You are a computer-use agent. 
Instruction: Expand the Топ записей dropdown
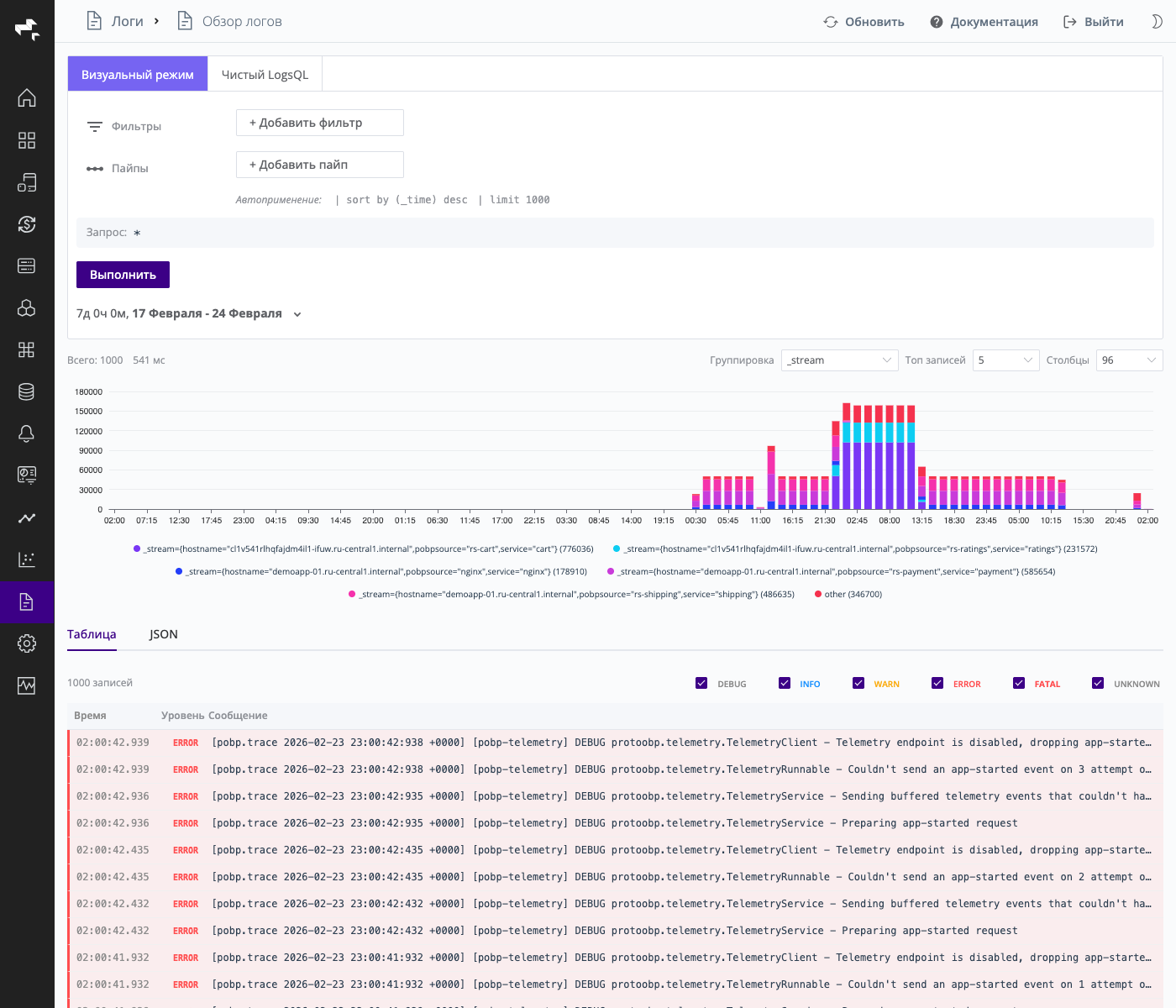[1005, 360]
